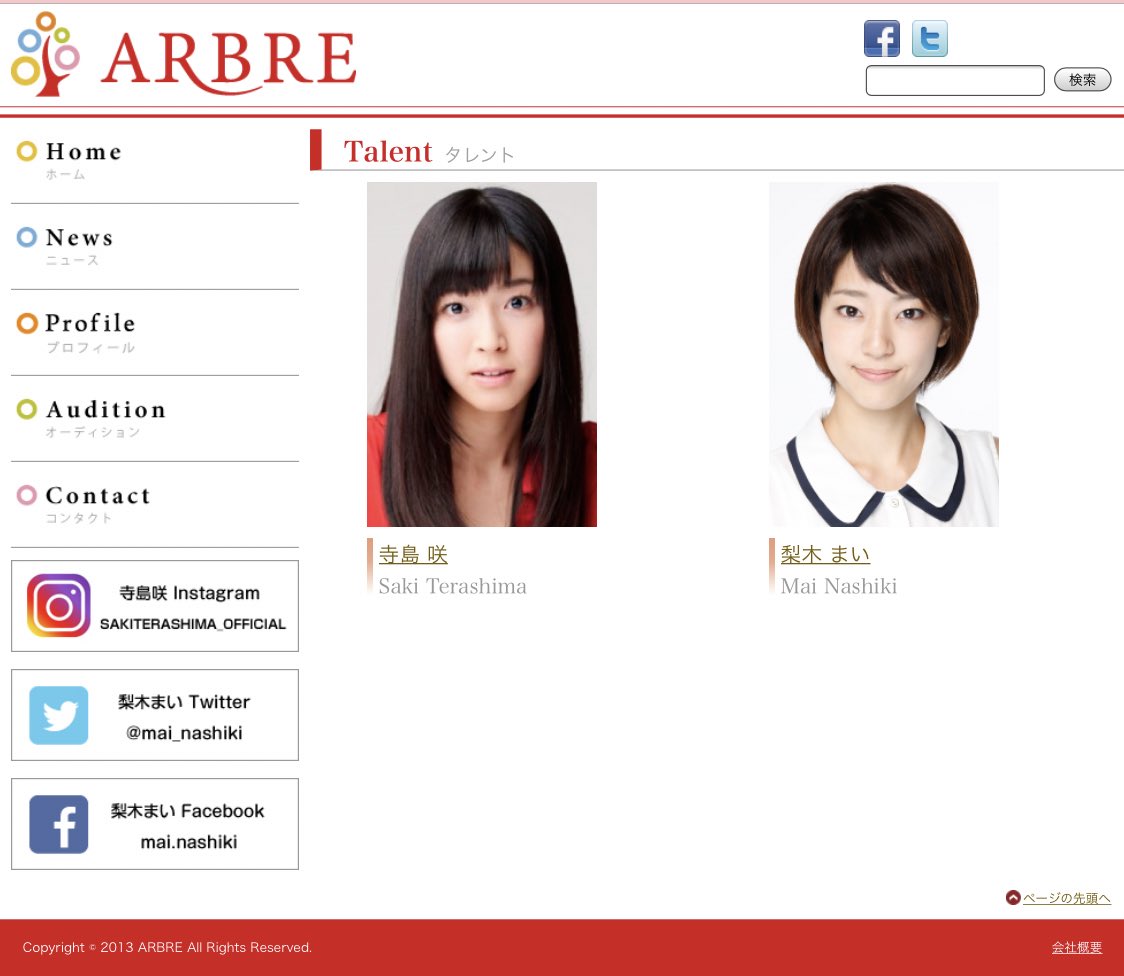Screen dimensions: 1124x976
Task: Open 梨木まい Twitter banner text
Action: (184, 717)
